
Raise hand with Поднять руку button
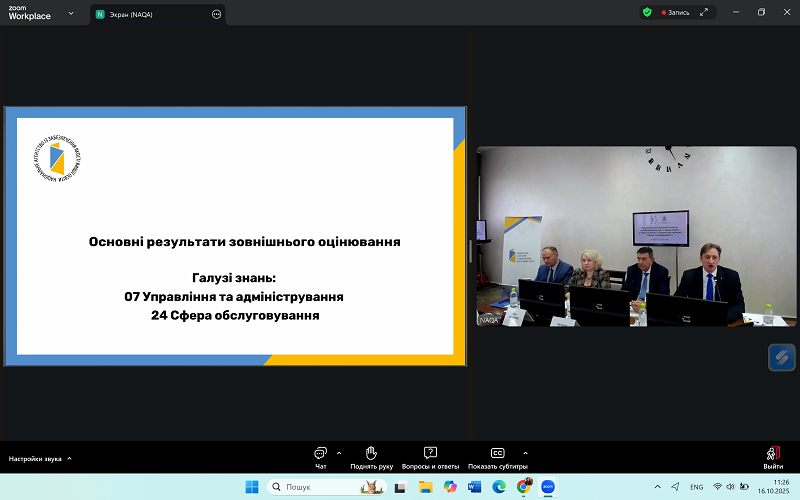click(x=370, y=457)
